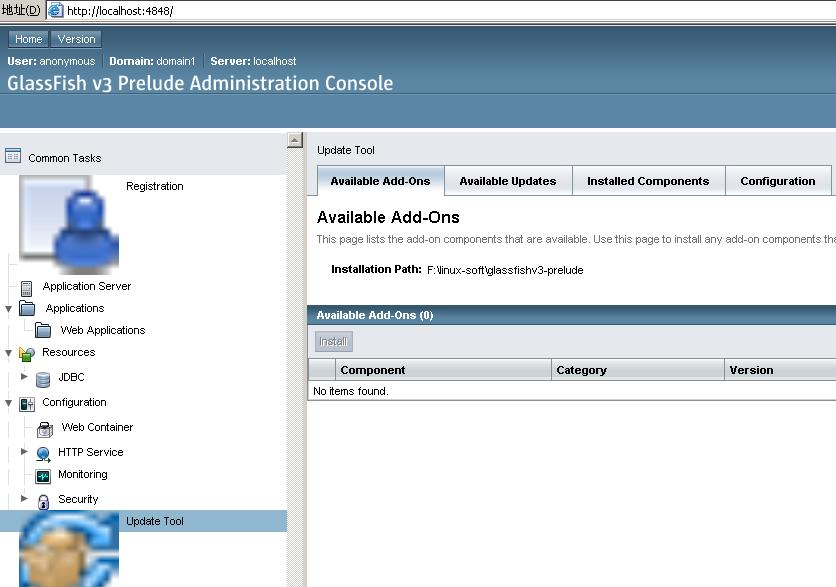The height and width of the screenshot is (587, 836).
Task: Switch to the Available Updates tab
Action: point(508,181)
